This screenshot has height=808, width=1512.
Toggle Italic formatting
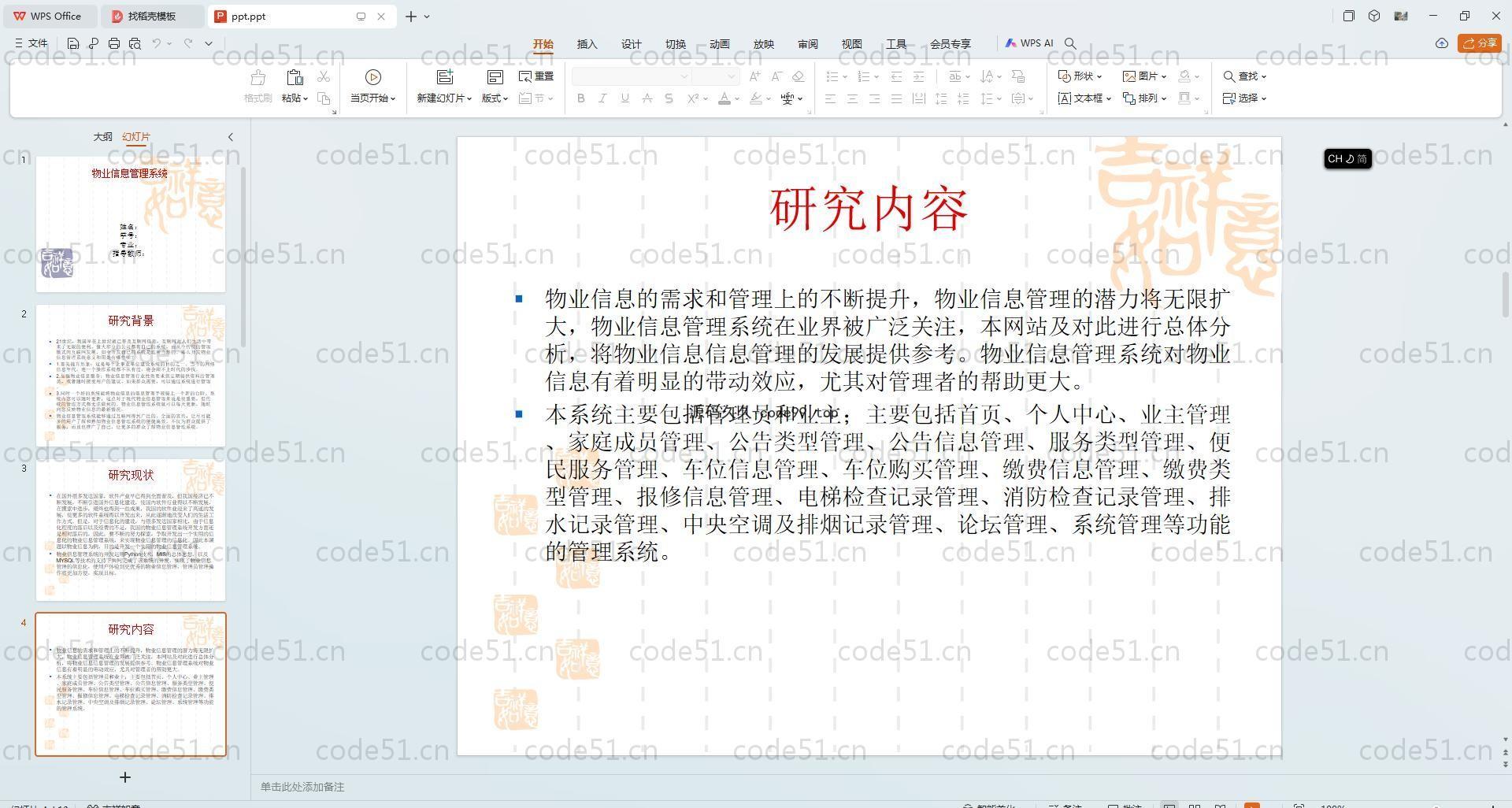[602, 98]
